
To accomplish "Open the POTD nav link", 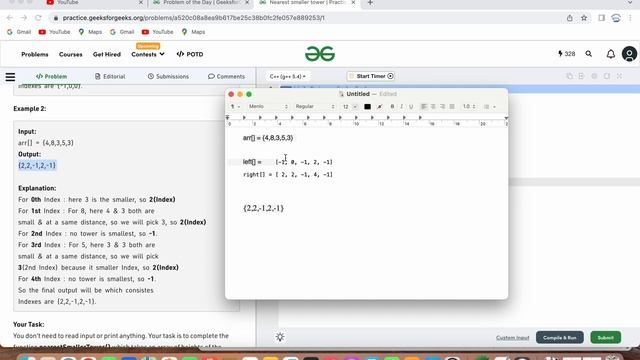I will (190, 54).
